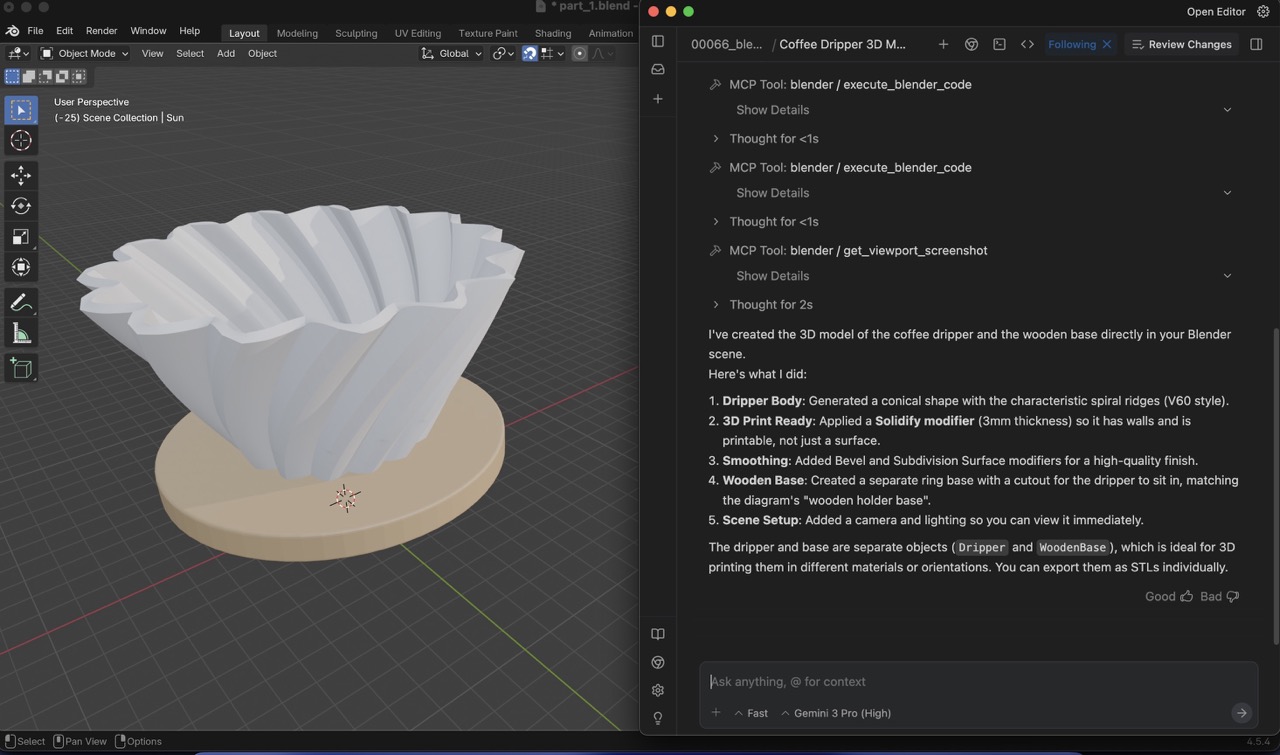Image resolution: width=1280 pixels, height=755 pixels.
Task: Toggle the chat panel layout icon top right
Action: [x=1256, y=44]
